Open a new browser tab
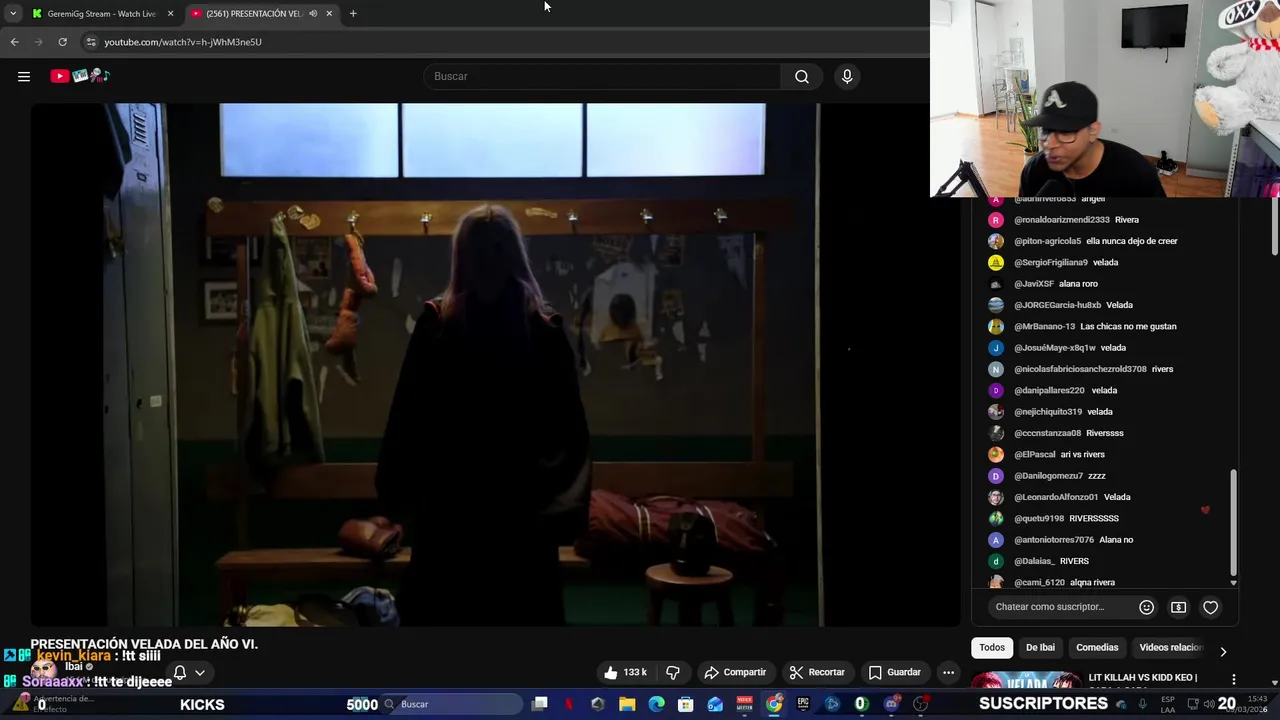This screenshot has height=720, width=1280. (x=353, y=13)
